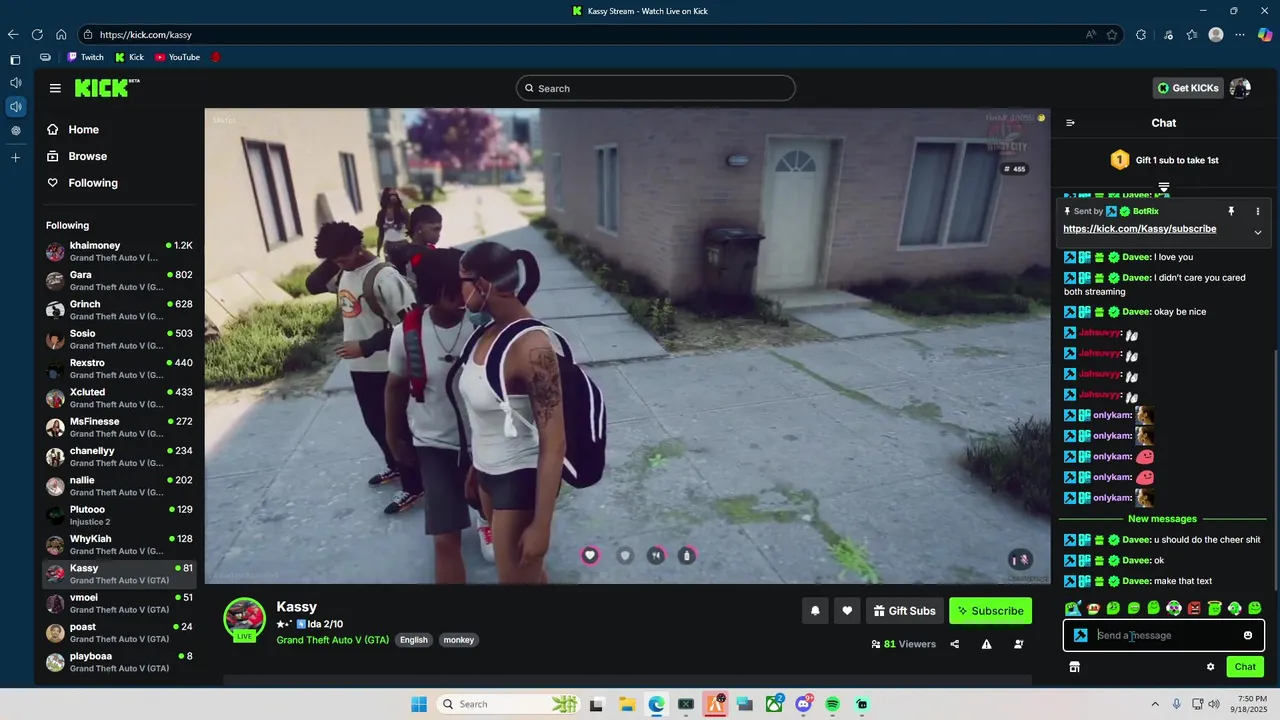Go back in the browser
This screenshot has width=1280, height=720.
13,34
